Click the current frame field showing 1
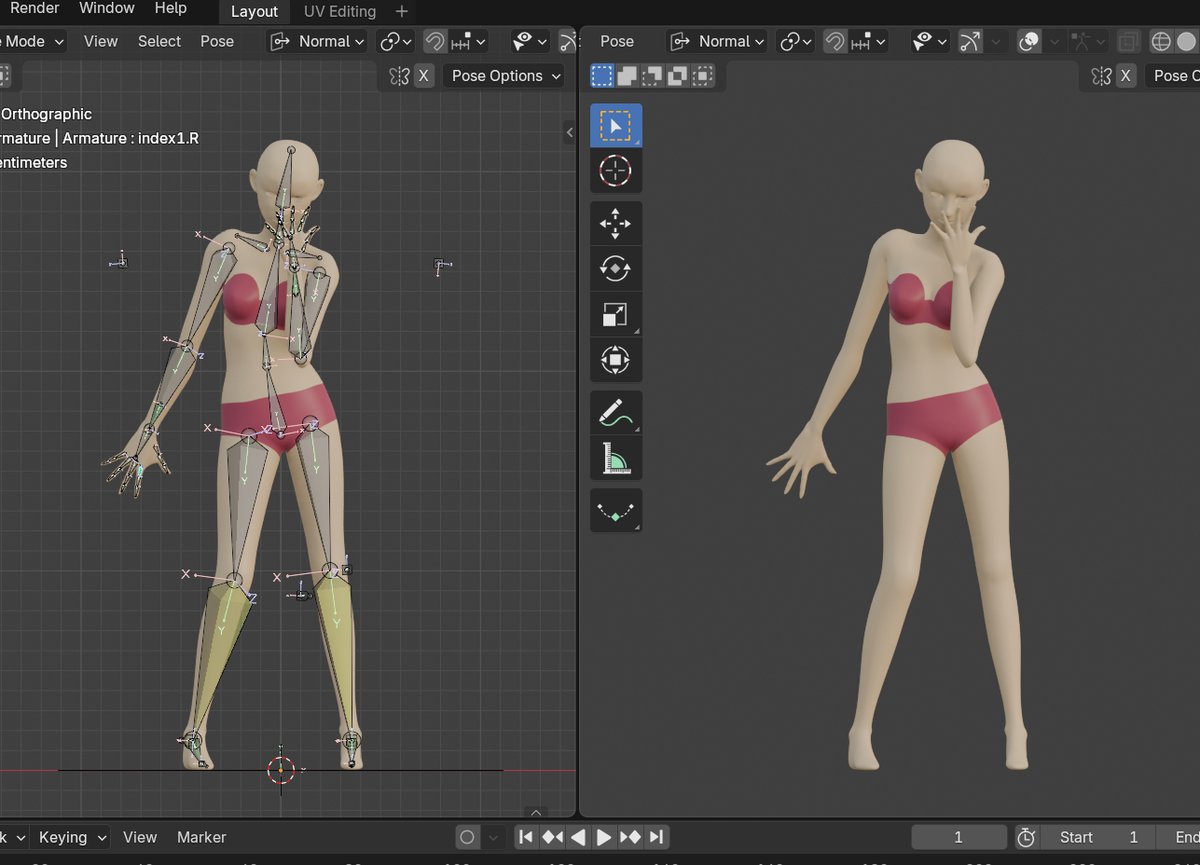The height and width of the screenshot is (865, 1200). click(x=958, y=837)
